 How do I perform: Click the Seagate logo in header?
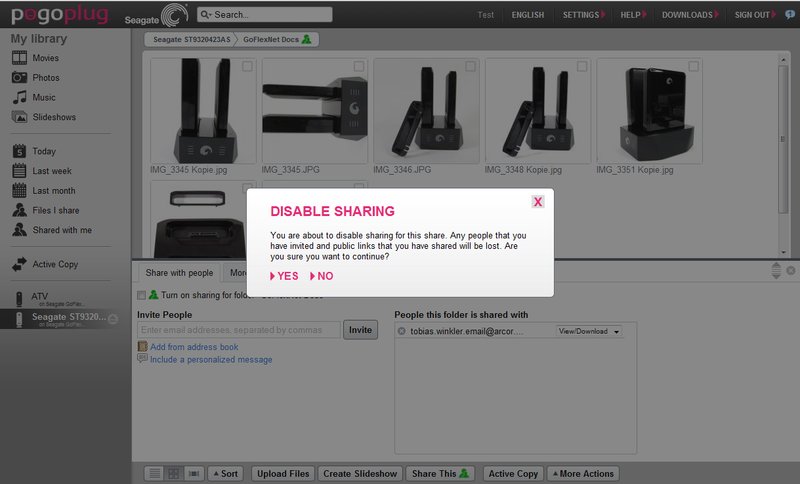156,15
